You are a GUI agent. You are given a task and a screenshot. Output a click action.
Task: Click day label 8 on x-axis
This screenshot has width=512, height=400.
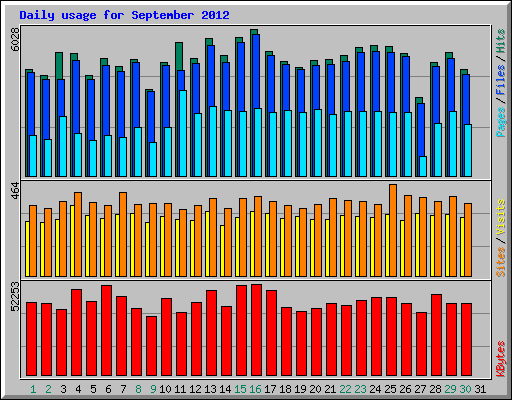(x=138, y=389)
